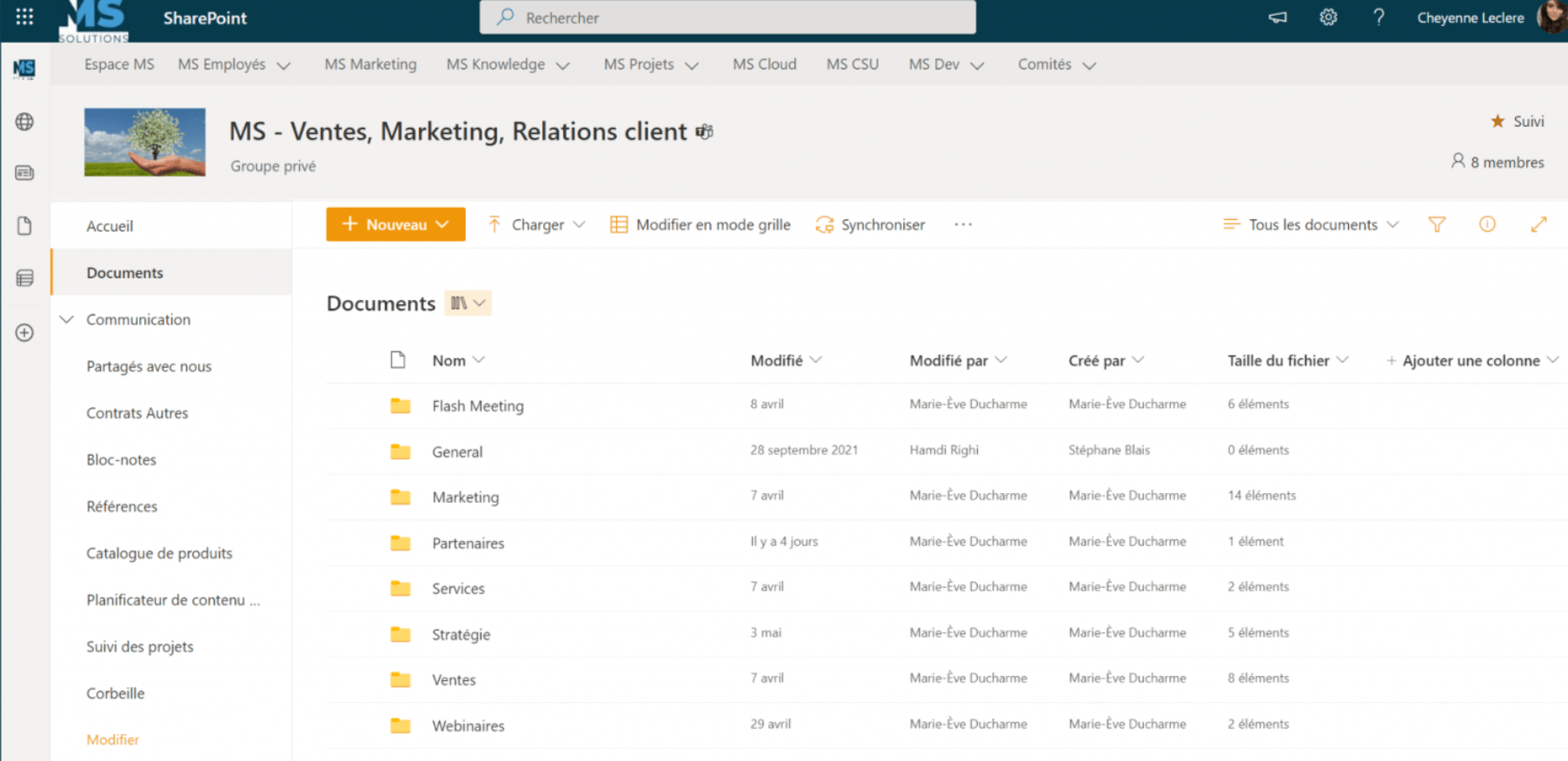Image resolution: width=1568 pixels, height=761 pixels.
Task: Click the General folder icon
Action: pyautogui.click(x=400, y=451)
